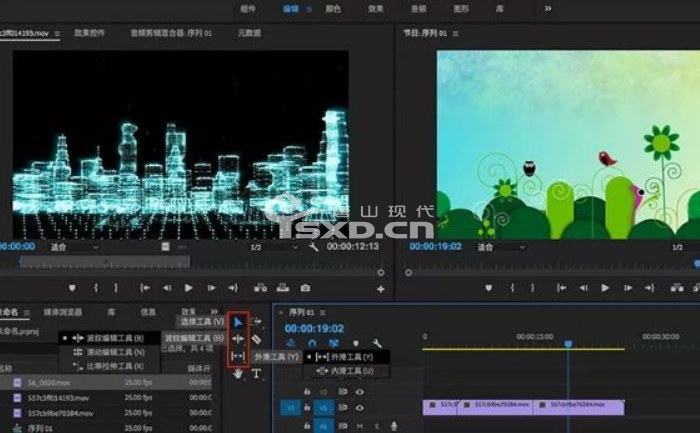Screen dimensions: 700x433
Task: Open source monitor button editor plus
Action: pos(381,289)
